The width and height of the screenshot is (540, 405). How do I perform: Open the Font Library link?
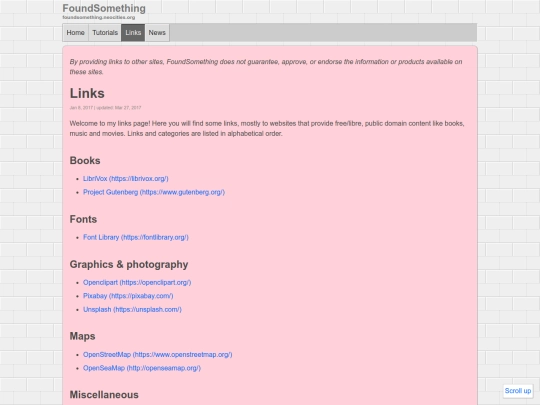click(x=136, y=237)
